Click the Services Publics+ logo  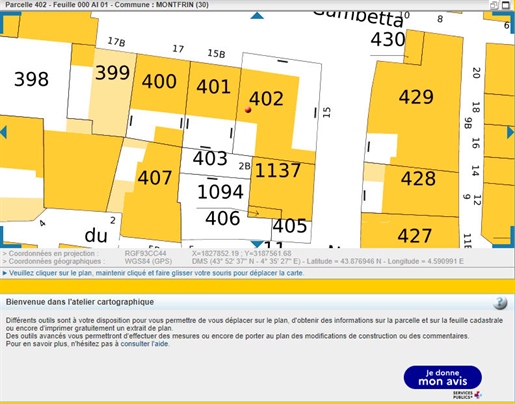pos(467,395)
